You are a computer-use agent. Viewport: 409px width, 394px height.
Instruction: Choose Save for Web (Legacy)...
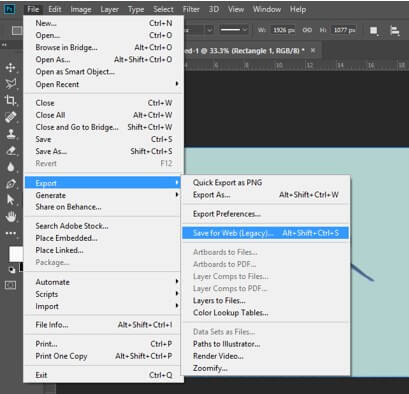[266, 233]
